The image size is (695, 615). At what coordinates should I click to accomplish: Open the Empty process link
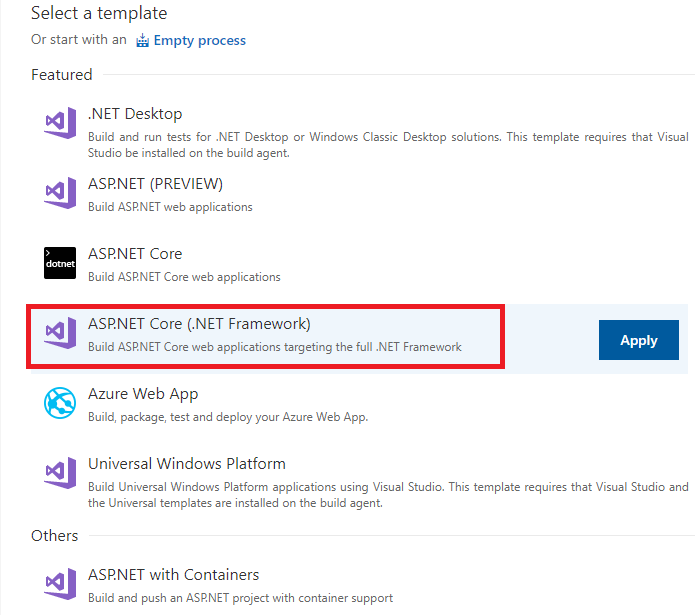(x=199, y=40)
